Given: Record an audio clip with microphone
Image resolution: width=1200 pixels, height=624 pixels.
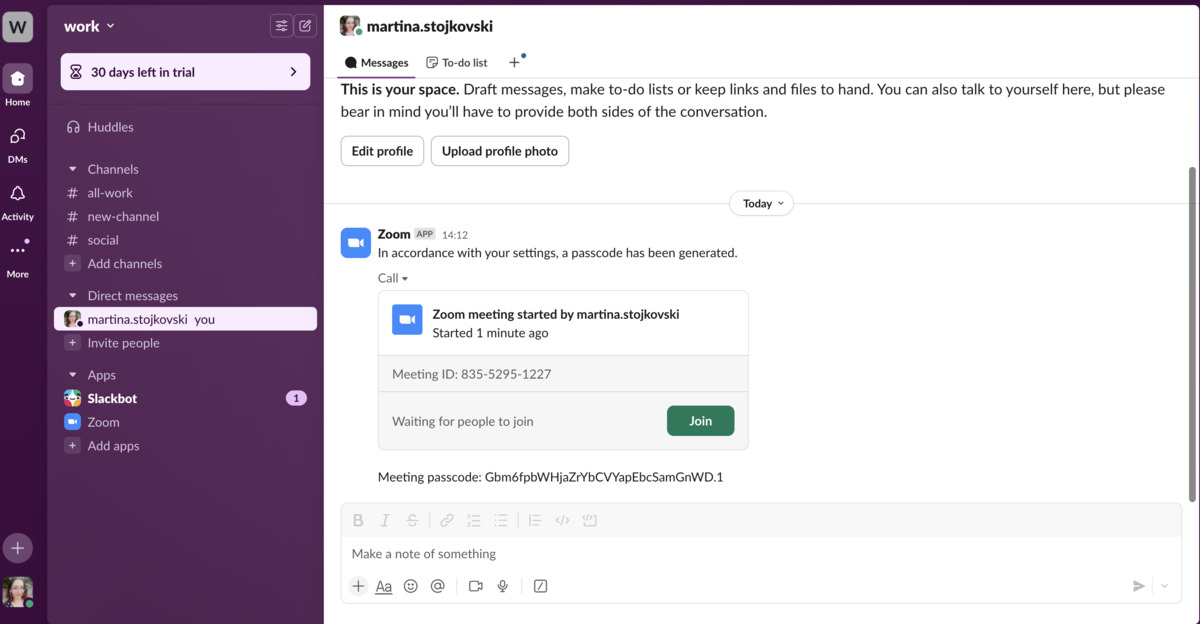Looking at the screenshot, I should click(x=503, y=586).
